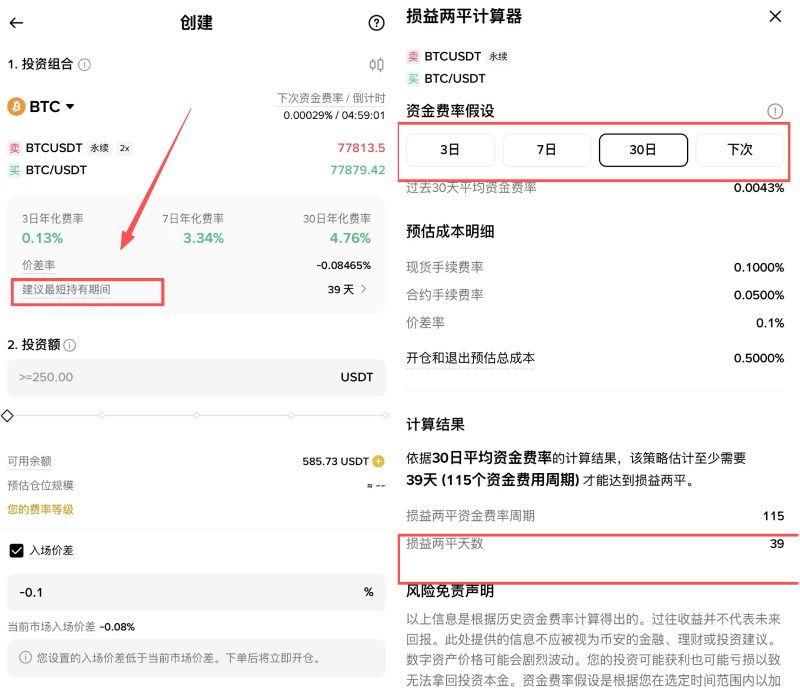The height and width of the screenshot is (698, 800).
Task: Click the -0.1 entry price spread field
Action: (100, 591)
